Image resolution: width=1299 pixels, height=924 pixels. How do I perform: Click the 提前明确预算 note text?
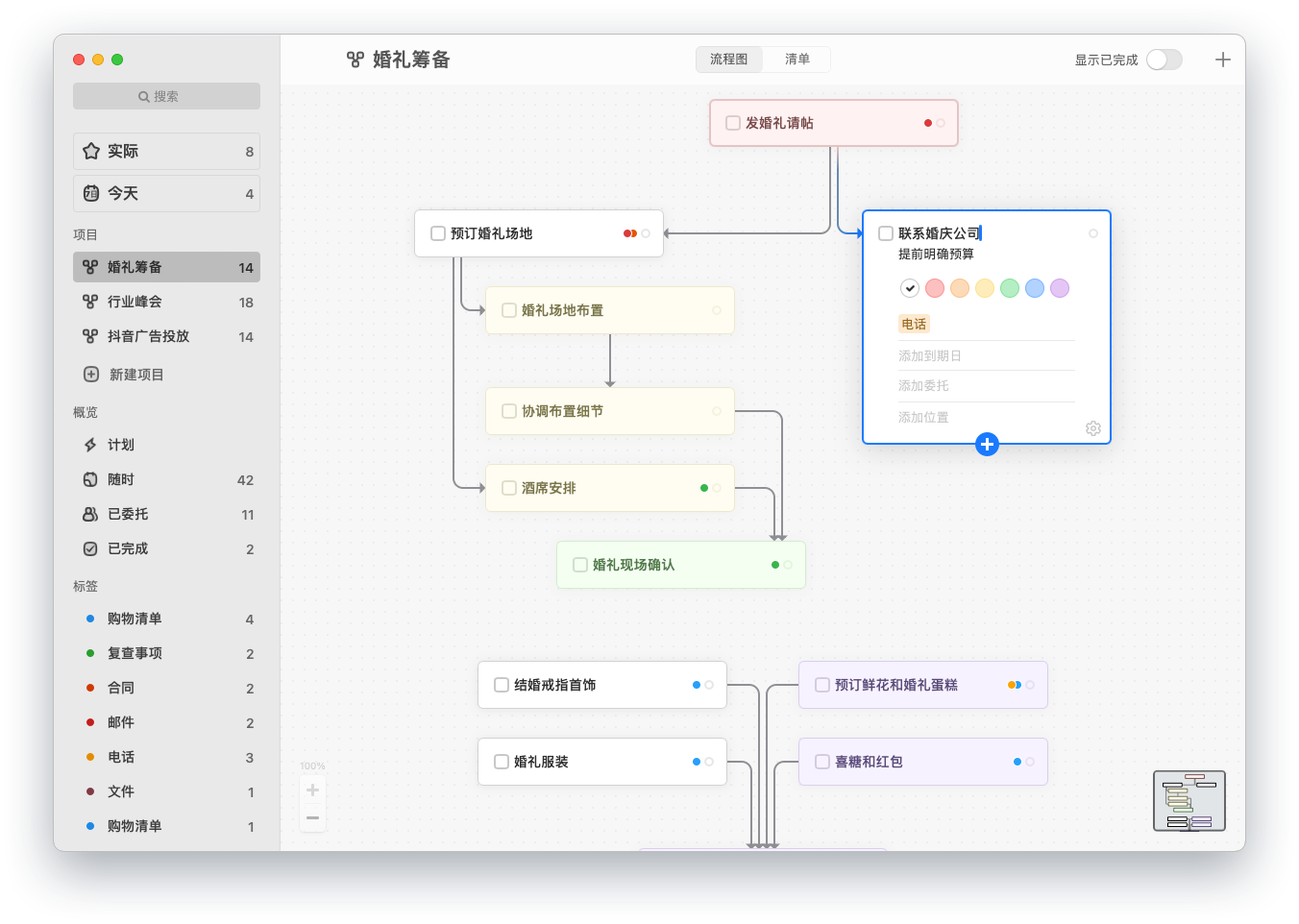coord(936,254)
